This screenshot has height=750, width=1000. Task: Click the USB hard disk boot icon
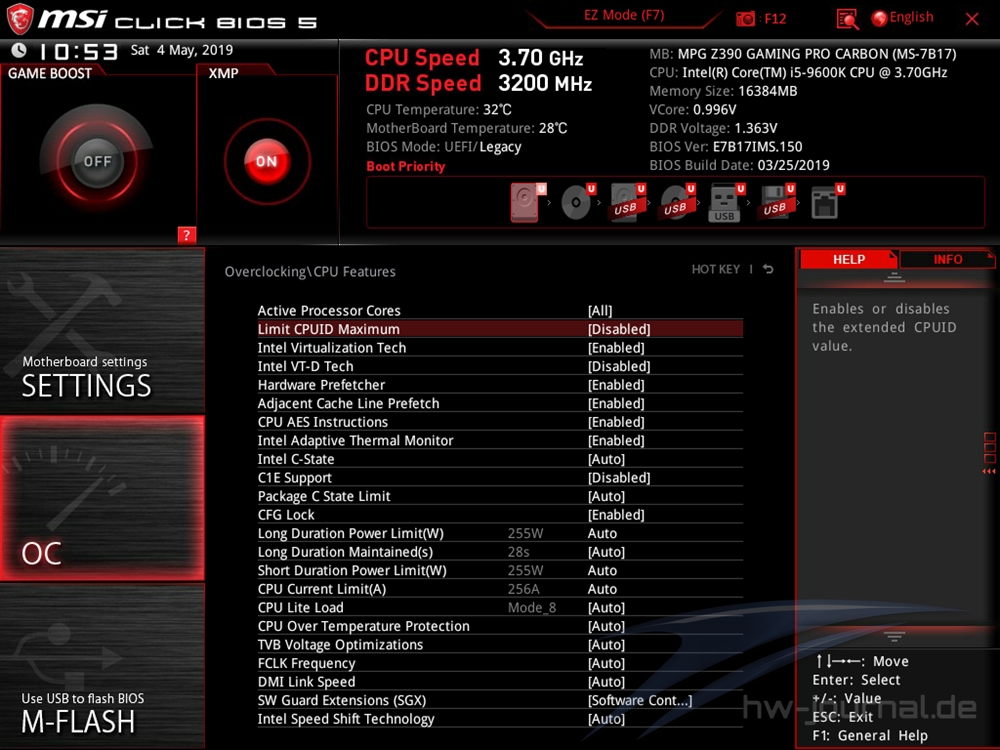coord(626,202)
